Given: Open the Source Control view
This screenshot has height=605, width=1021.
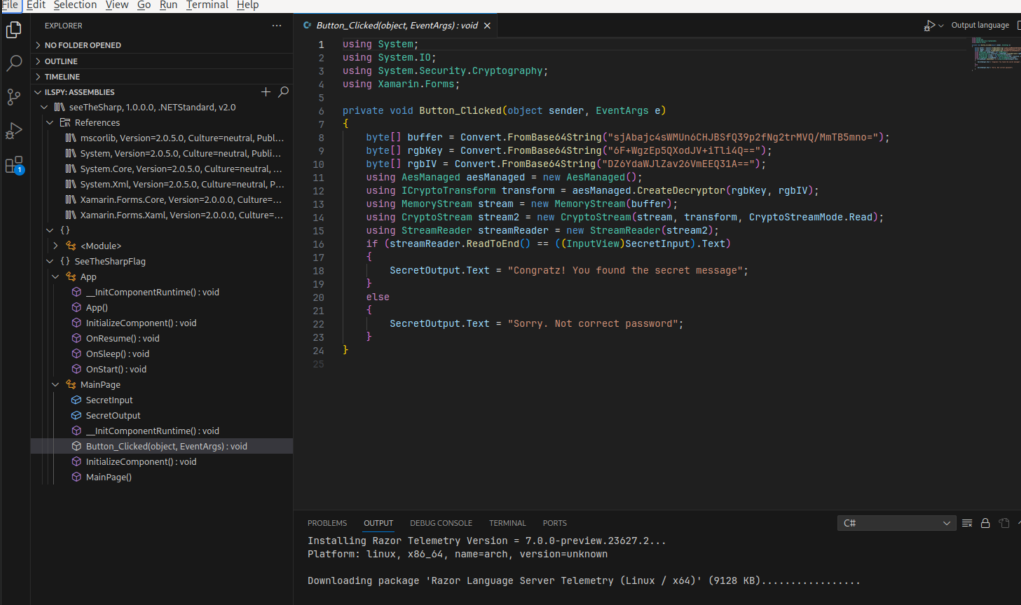Looking at the screenshot, I should click(x=14, y=97).
